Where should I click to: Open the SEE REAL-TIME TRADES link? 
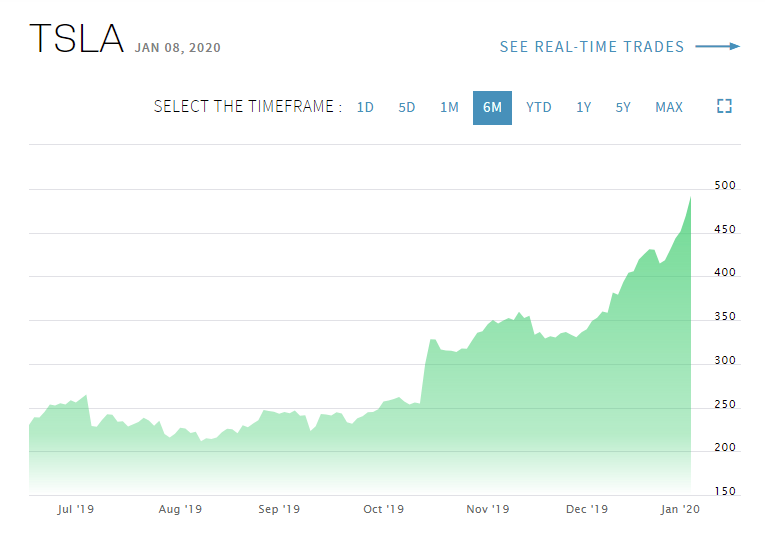592,47
